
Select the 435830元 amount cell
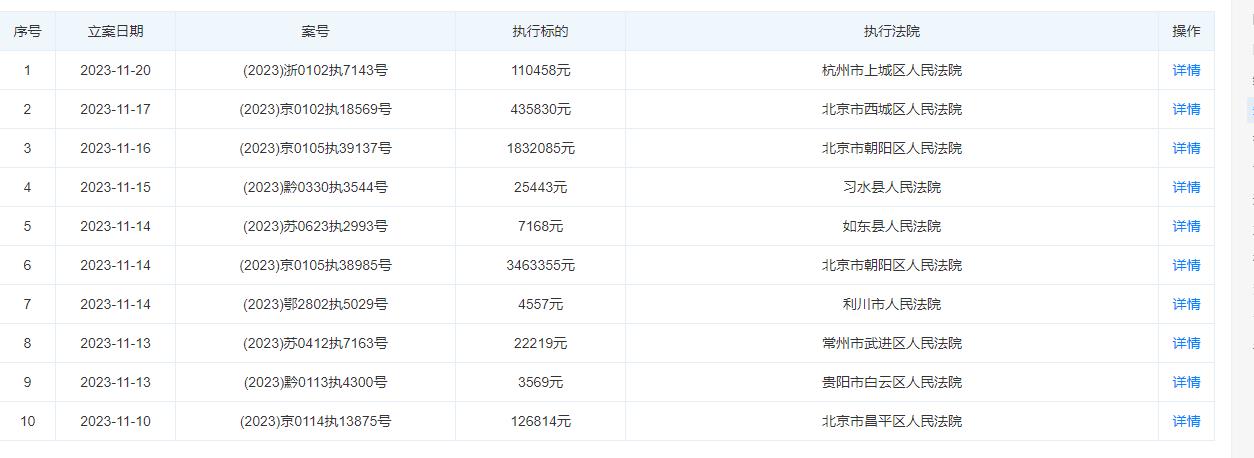[x=540, y=109]
